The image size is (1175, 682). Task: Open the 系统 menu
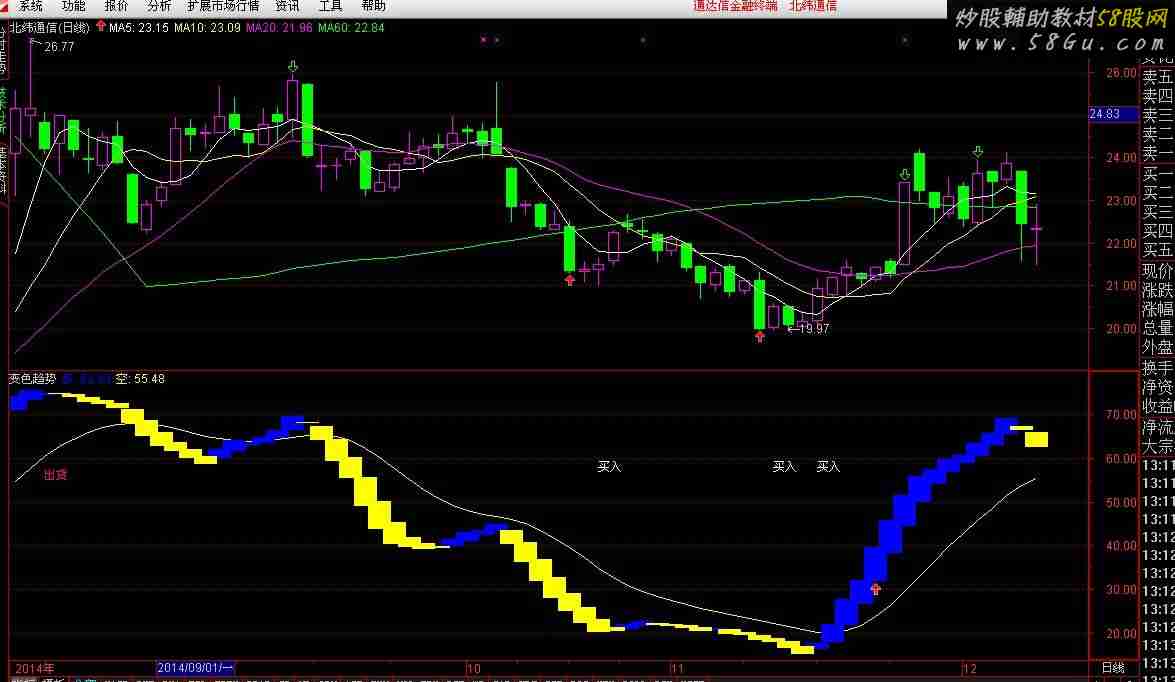point(30,6)
